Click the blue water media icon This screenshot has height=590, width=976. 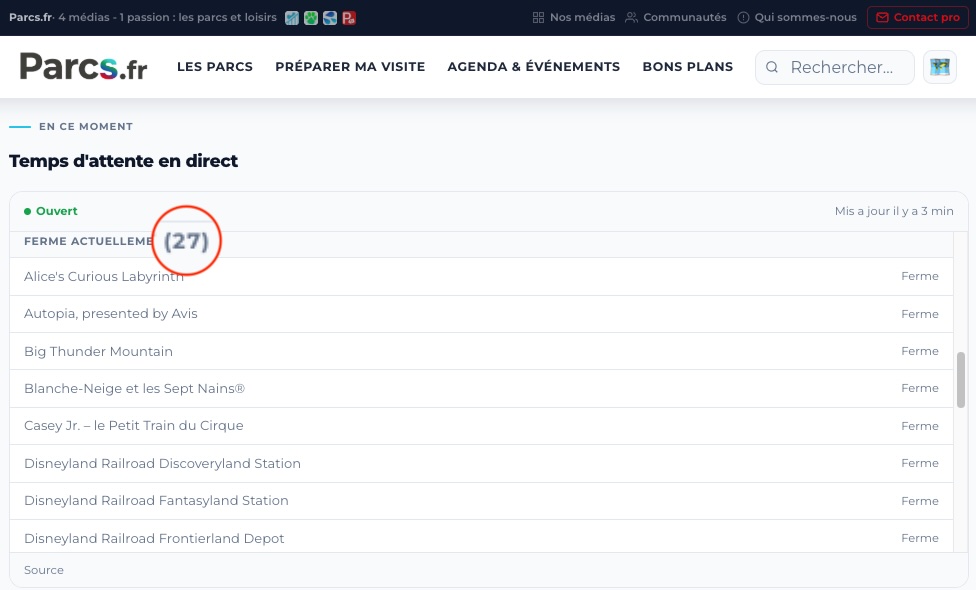(x=330, y=18)
